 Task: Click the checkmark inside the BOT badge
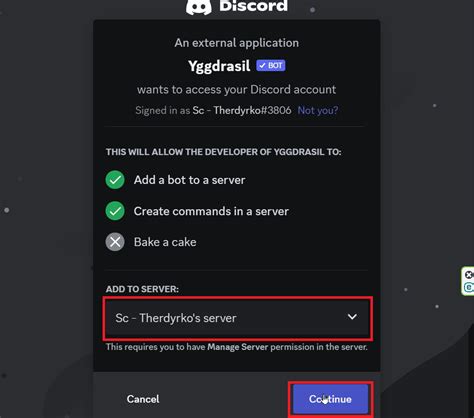(x=262, y=66)
